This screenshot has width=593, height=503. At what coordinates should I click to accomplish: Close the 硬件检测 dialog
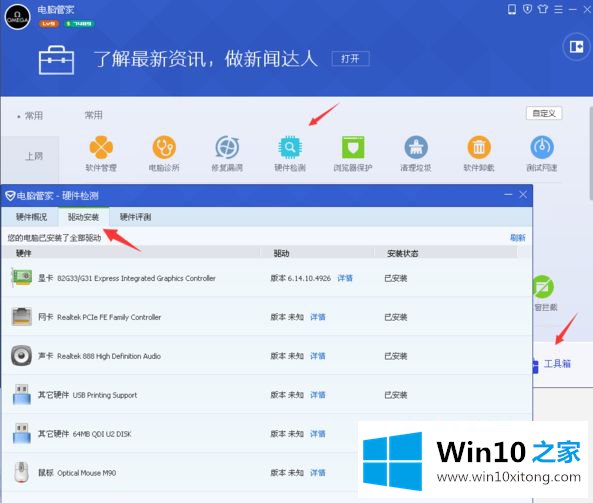[523, 195]
